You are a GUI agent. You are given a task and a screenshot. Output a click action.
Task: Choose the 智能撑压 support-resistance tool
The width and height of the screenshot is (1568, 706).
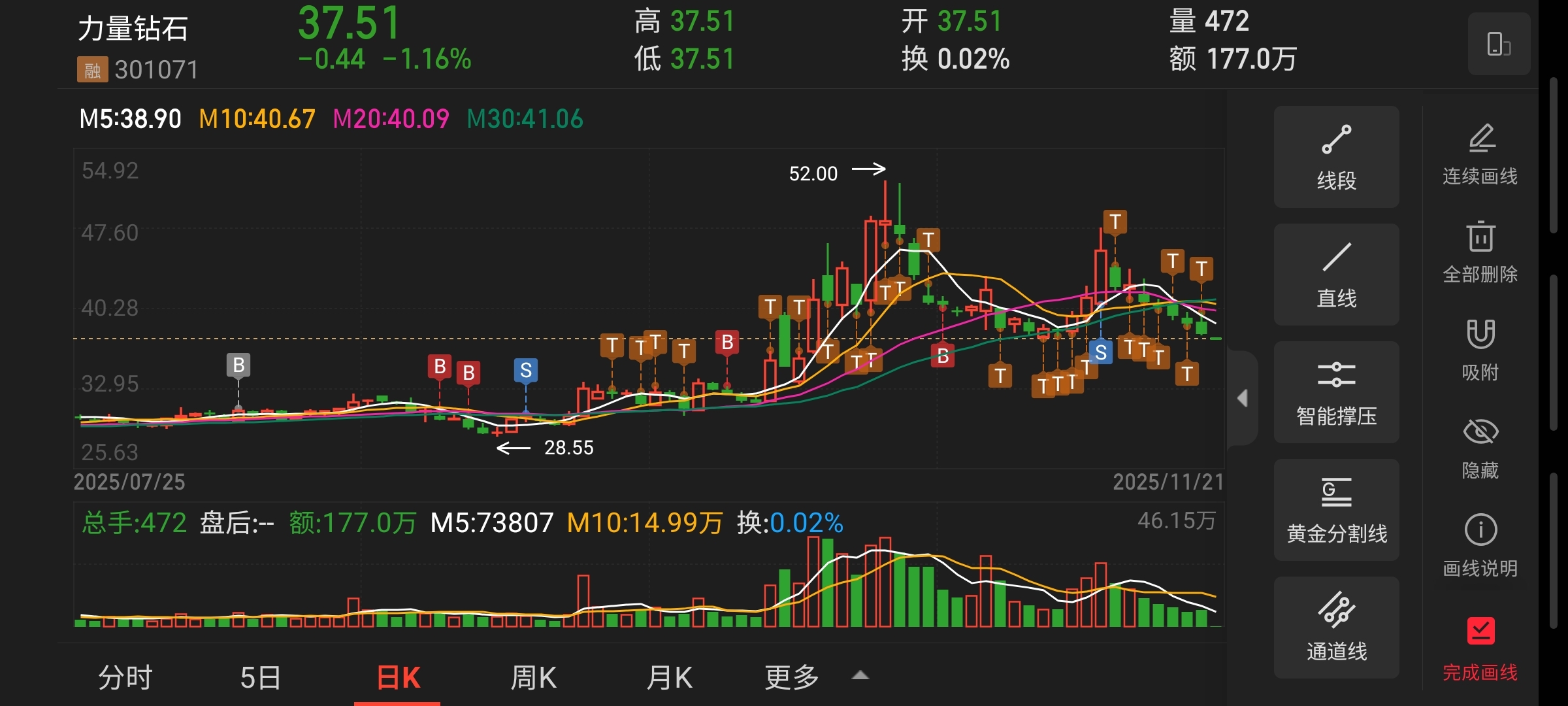[x=1336, y=392]
